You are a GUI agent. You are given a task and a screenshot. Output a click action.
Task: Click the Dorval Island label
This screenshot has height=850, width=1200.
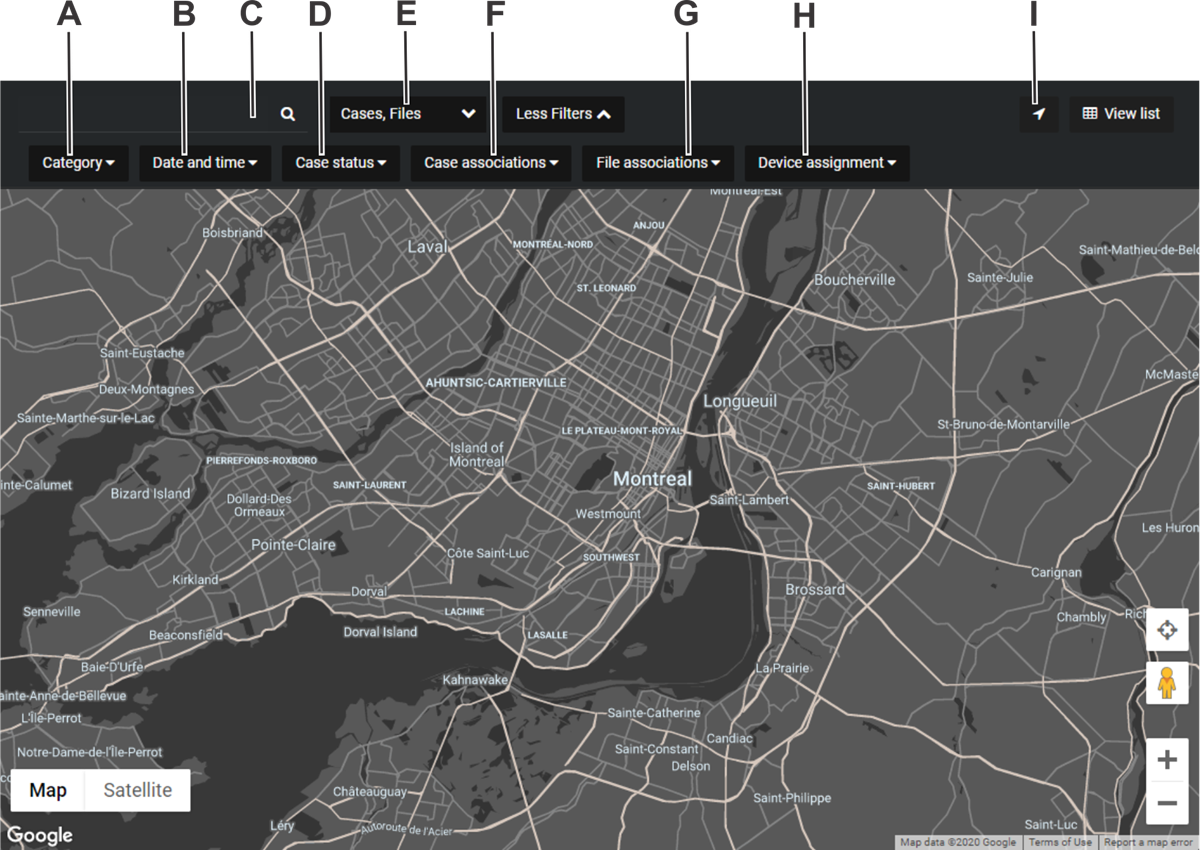(380, 632)
